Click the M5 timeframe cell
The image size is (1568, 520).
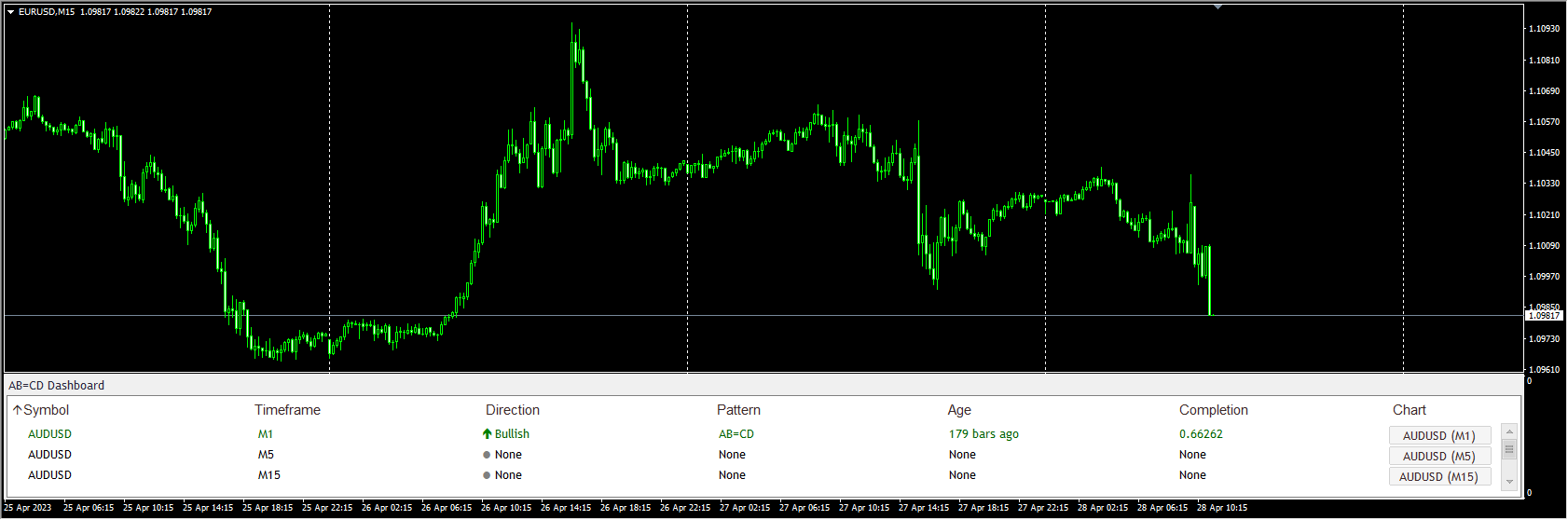266,455
